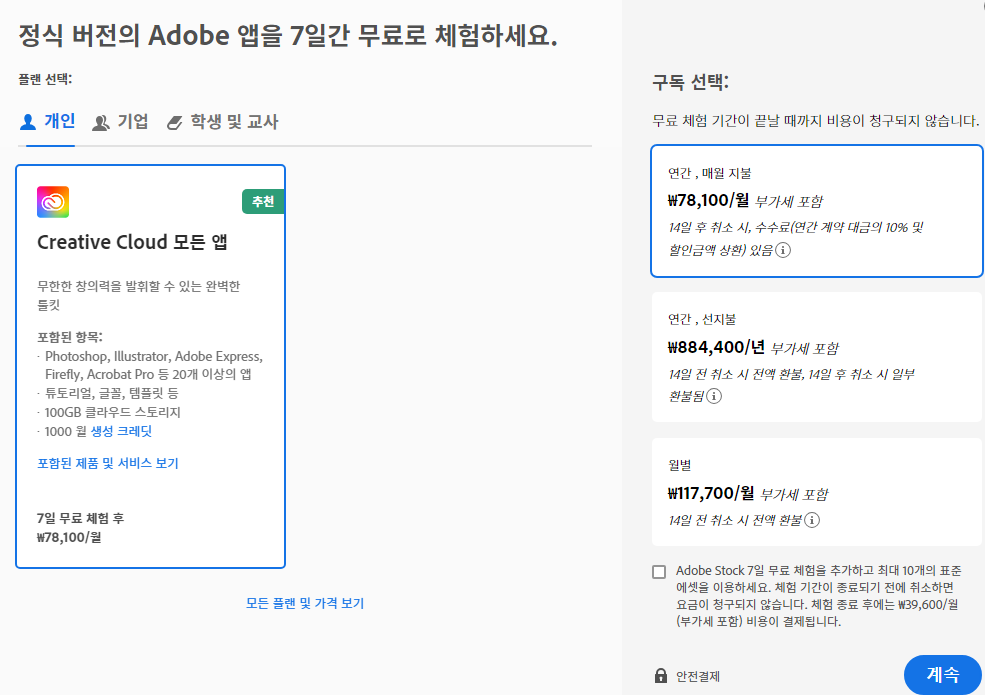The width and height of the screenshot is (985, 695).
Task: Switch to the 기업 plan tab
Action: tap(120, 122)
